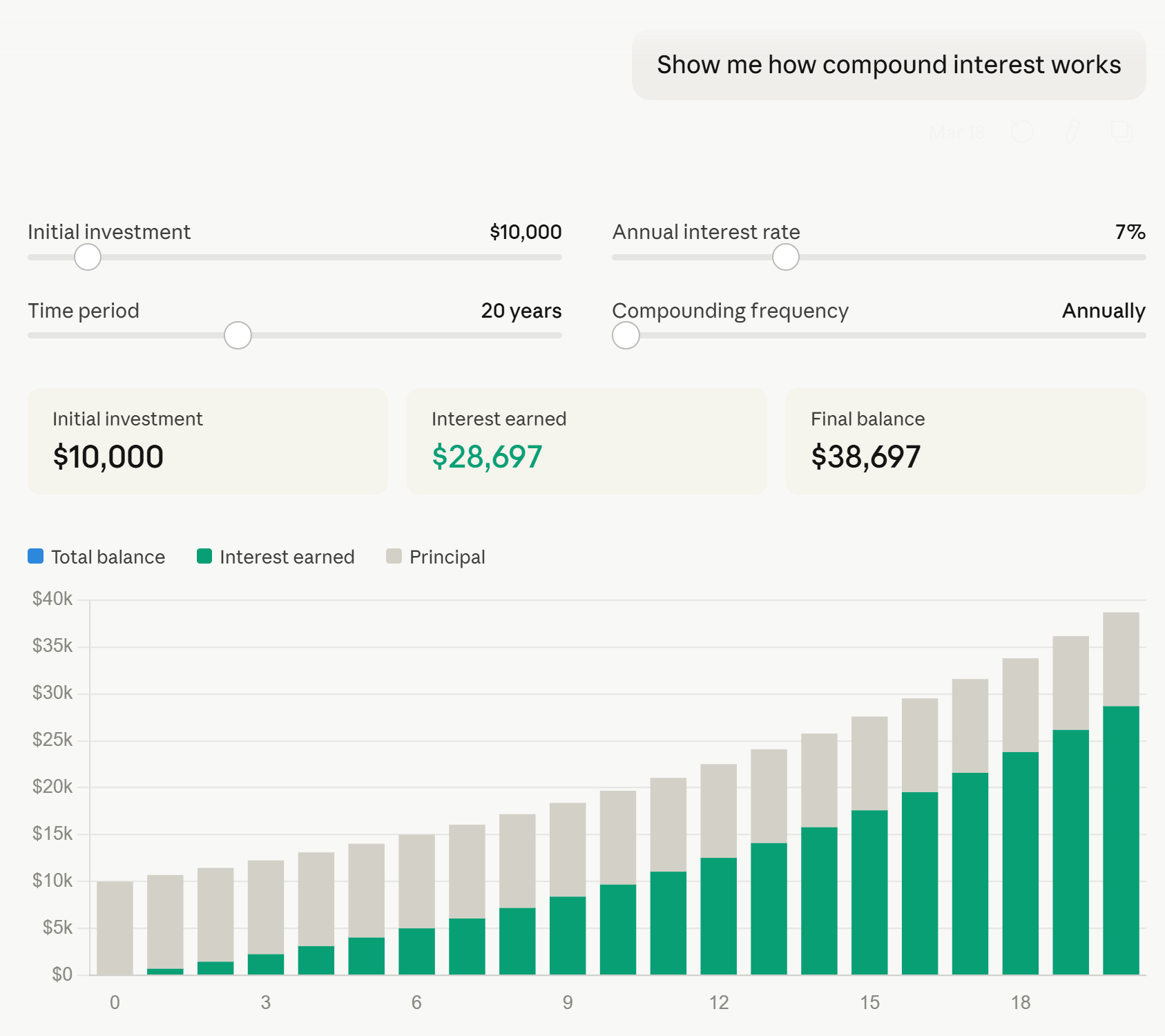The width and height of the screenshot is (1165, 1036).
Task: Click the Interest earned $28,697 card
Action: pyautogui.click(x=586, y=441)
